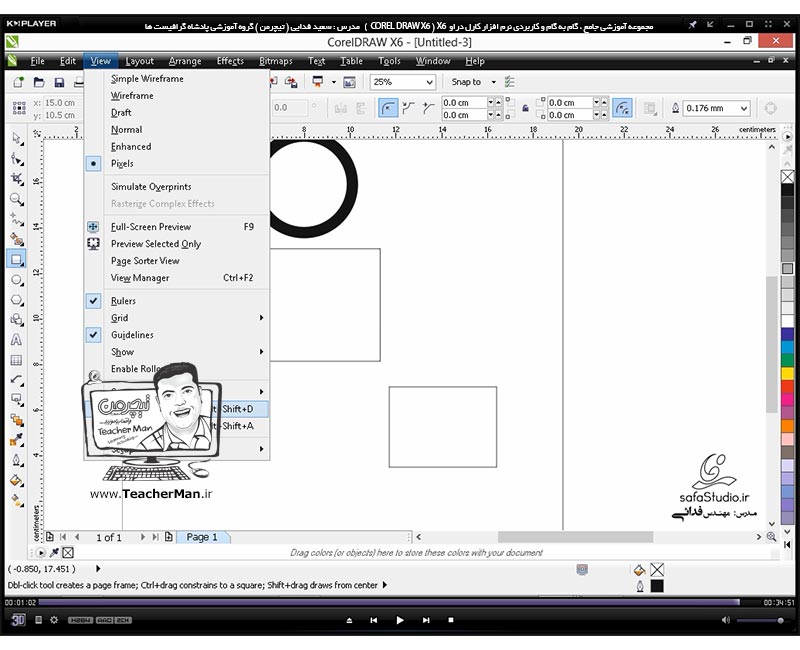Toggle the scalloped corner button
This screenshot has width=800, height=650.
click(x=408, y=108)
